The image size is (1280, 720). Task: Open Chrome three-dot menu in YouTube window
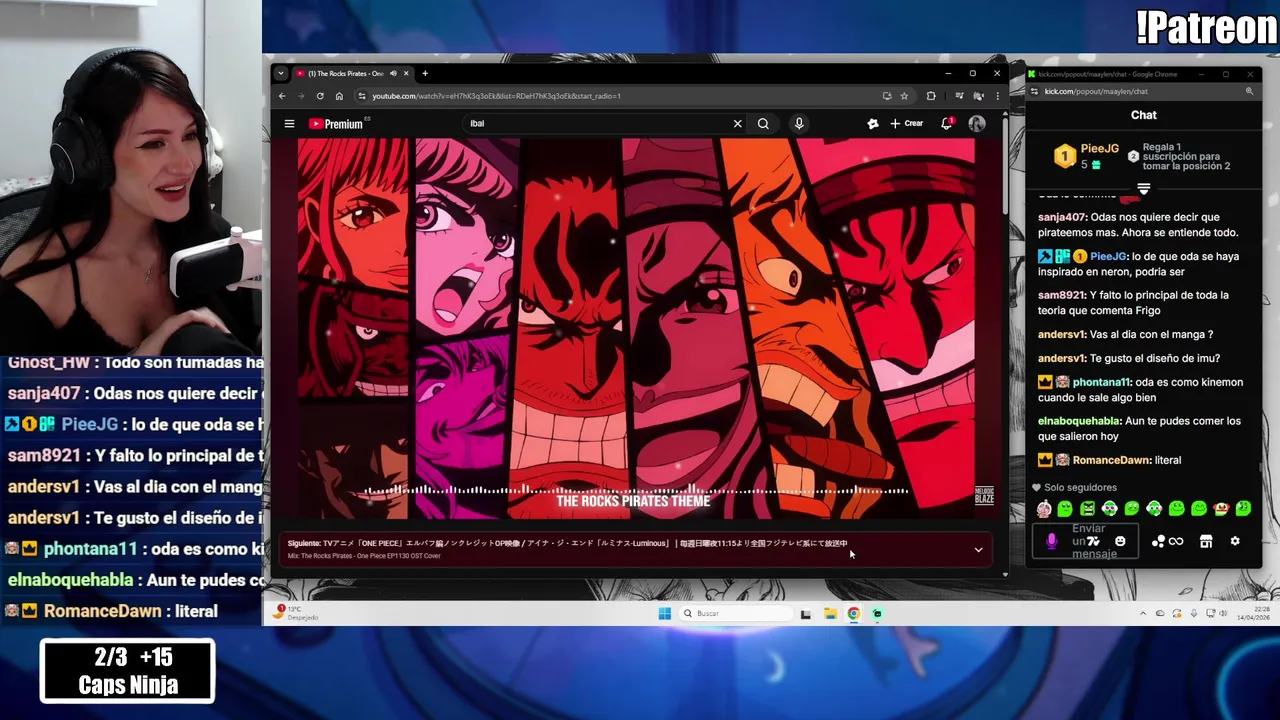(x=997, y=96)
